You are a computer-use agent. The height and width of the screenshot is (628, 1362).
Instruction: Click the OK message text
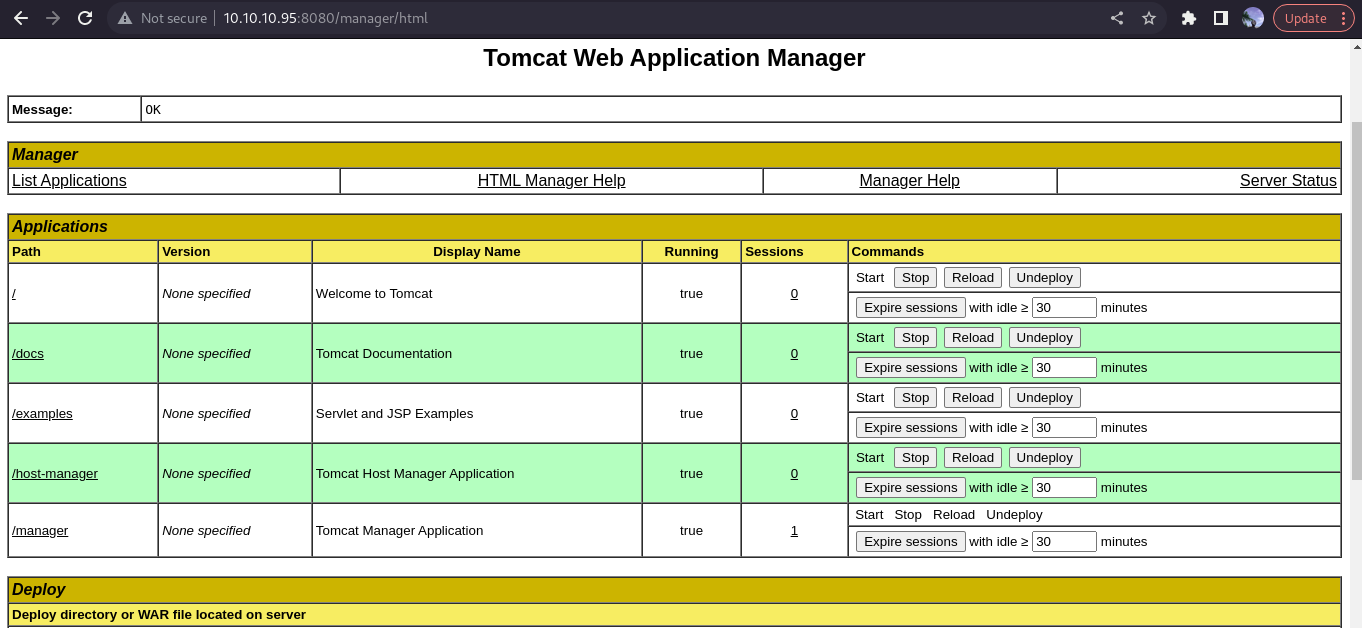coord(153,110)
